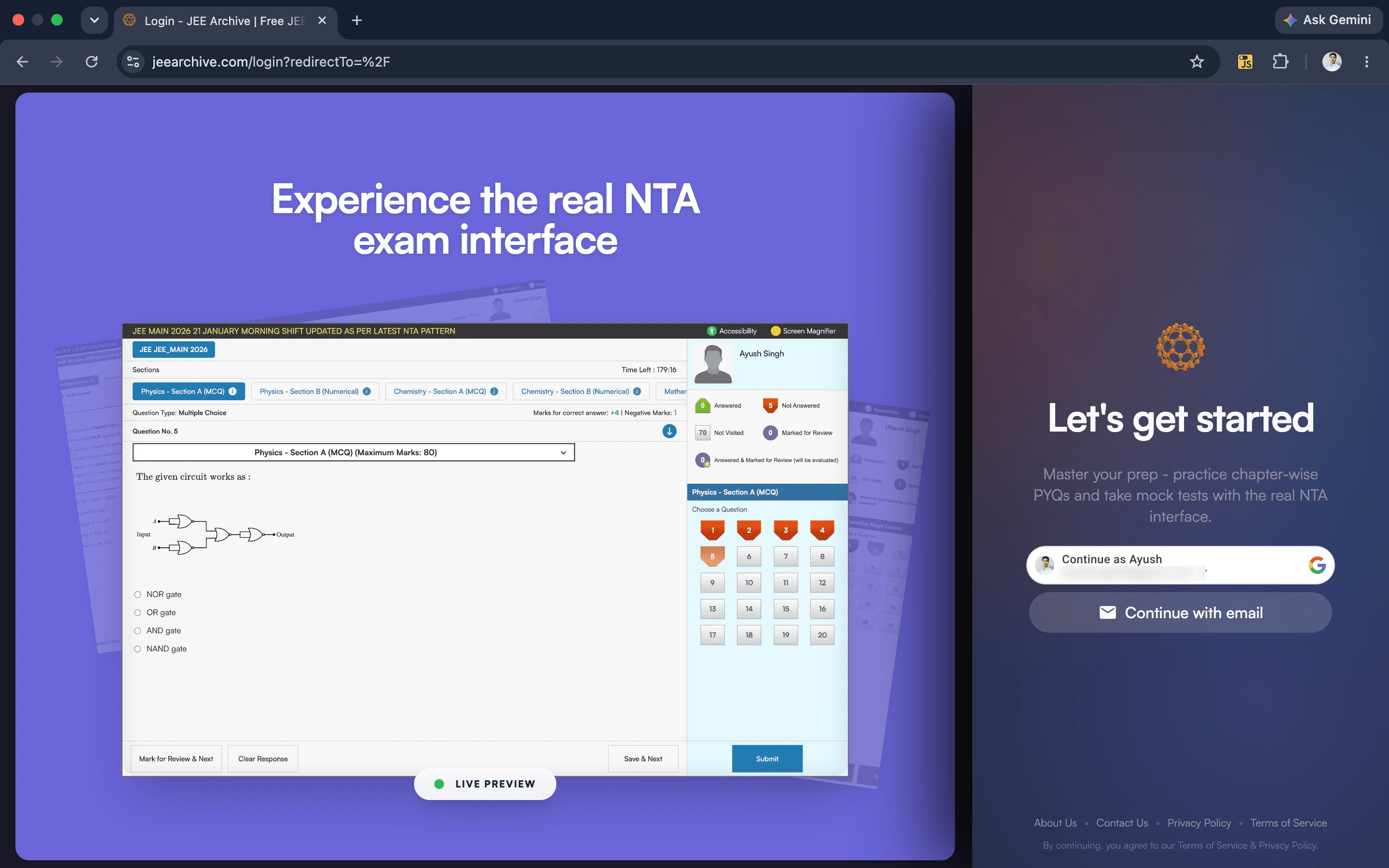Screen dimensions: 1389x868
Task: Expand the Physics Section A maximum marks dropdown
Action: click(x=354, y=452)
